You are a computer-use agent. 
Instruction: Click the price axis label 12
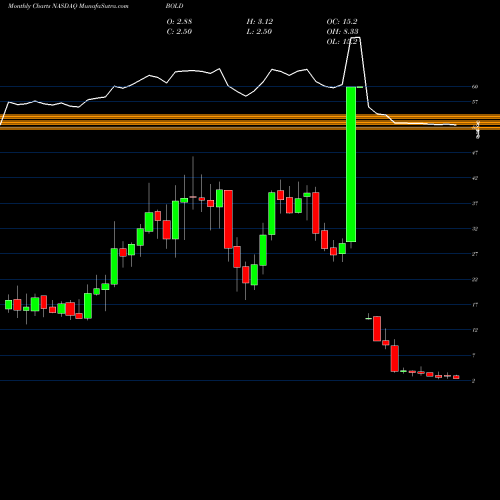pos(475,330)
